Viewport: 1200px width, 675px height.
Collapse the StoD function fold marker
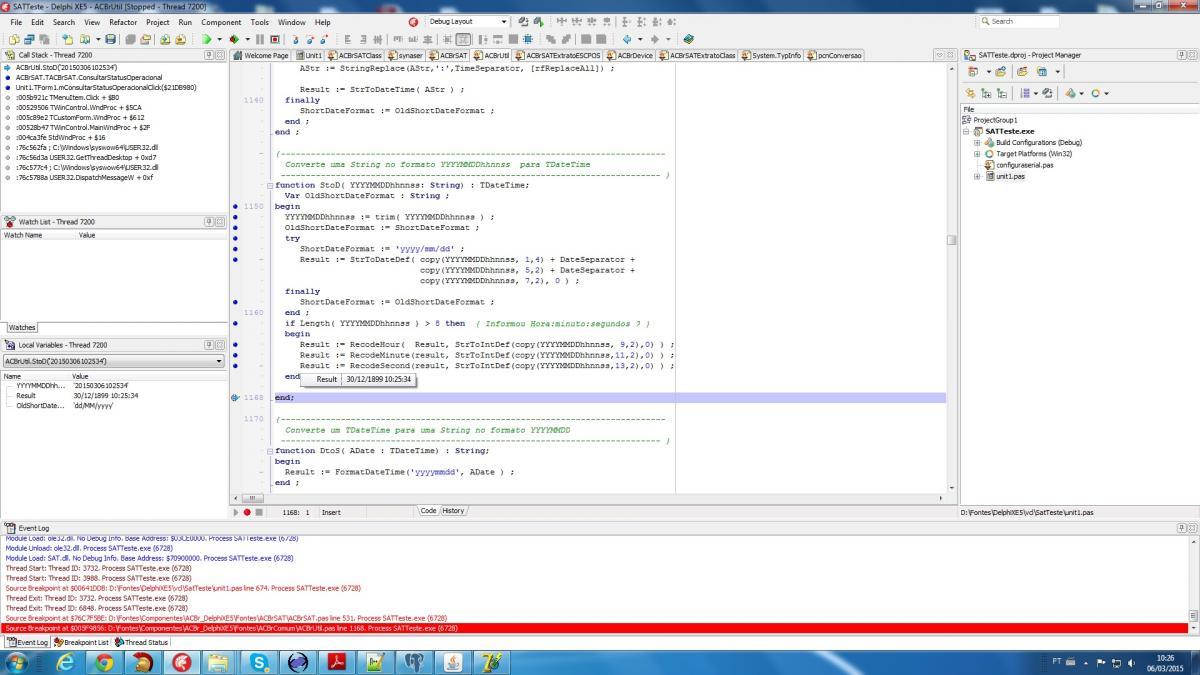tap(269, 185)
